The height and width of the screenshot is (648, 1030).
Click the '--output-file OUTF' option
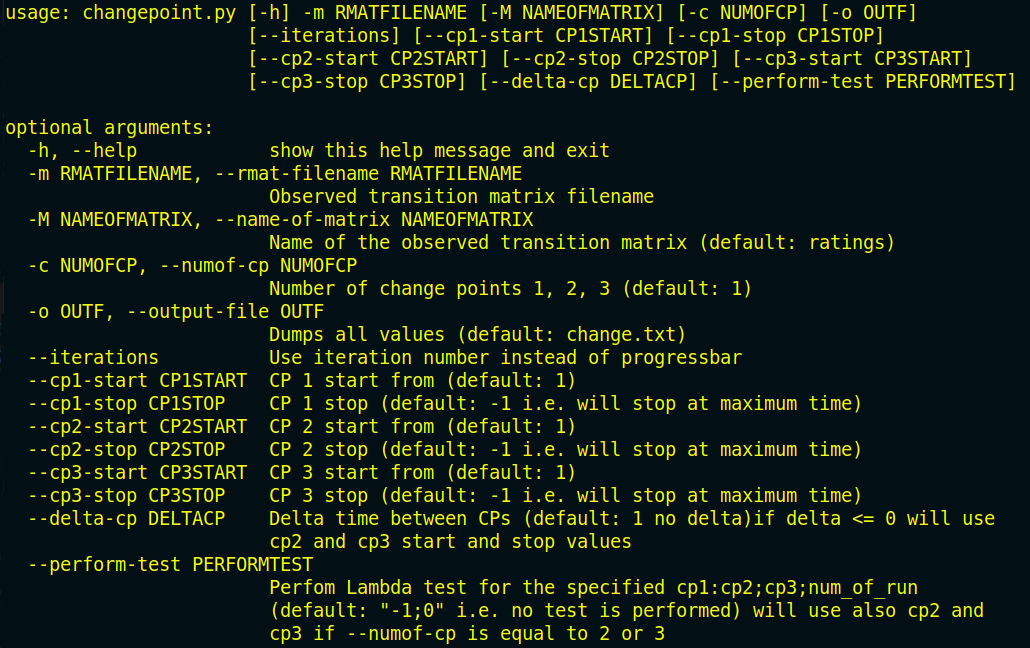tap(225, 312)
